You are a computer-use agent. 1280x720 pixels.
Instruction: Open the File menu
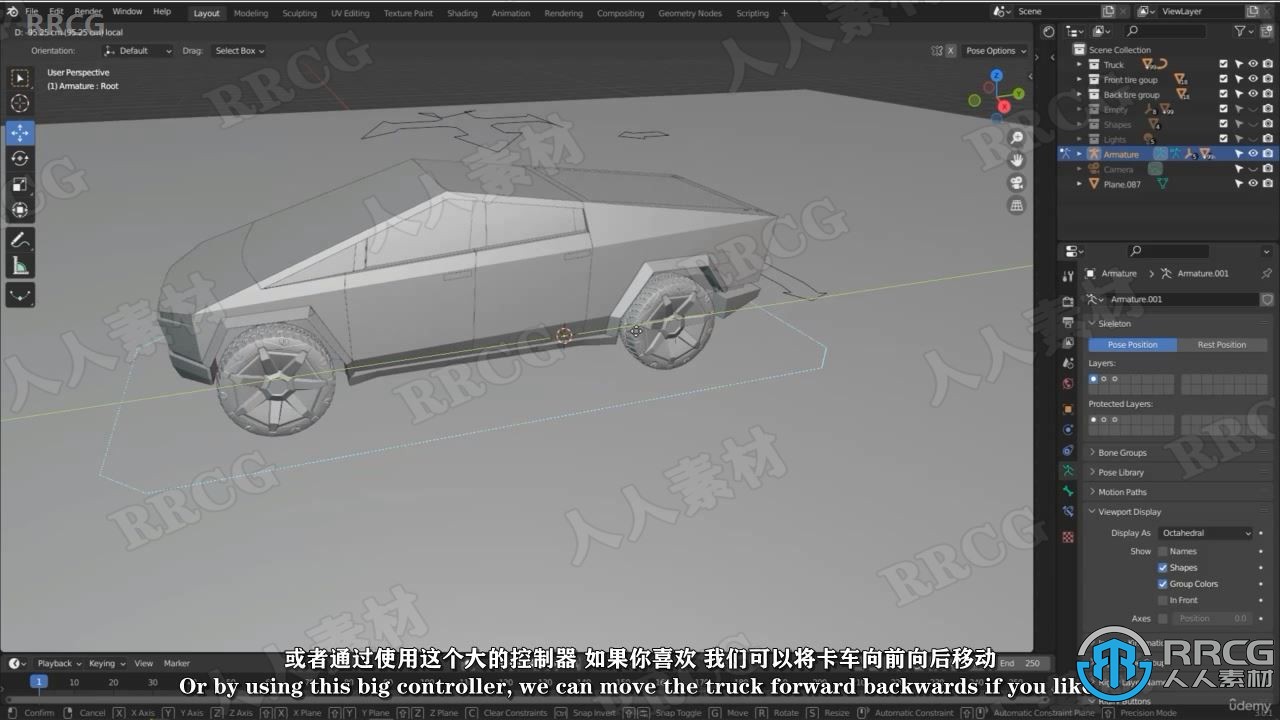[32, 12]
